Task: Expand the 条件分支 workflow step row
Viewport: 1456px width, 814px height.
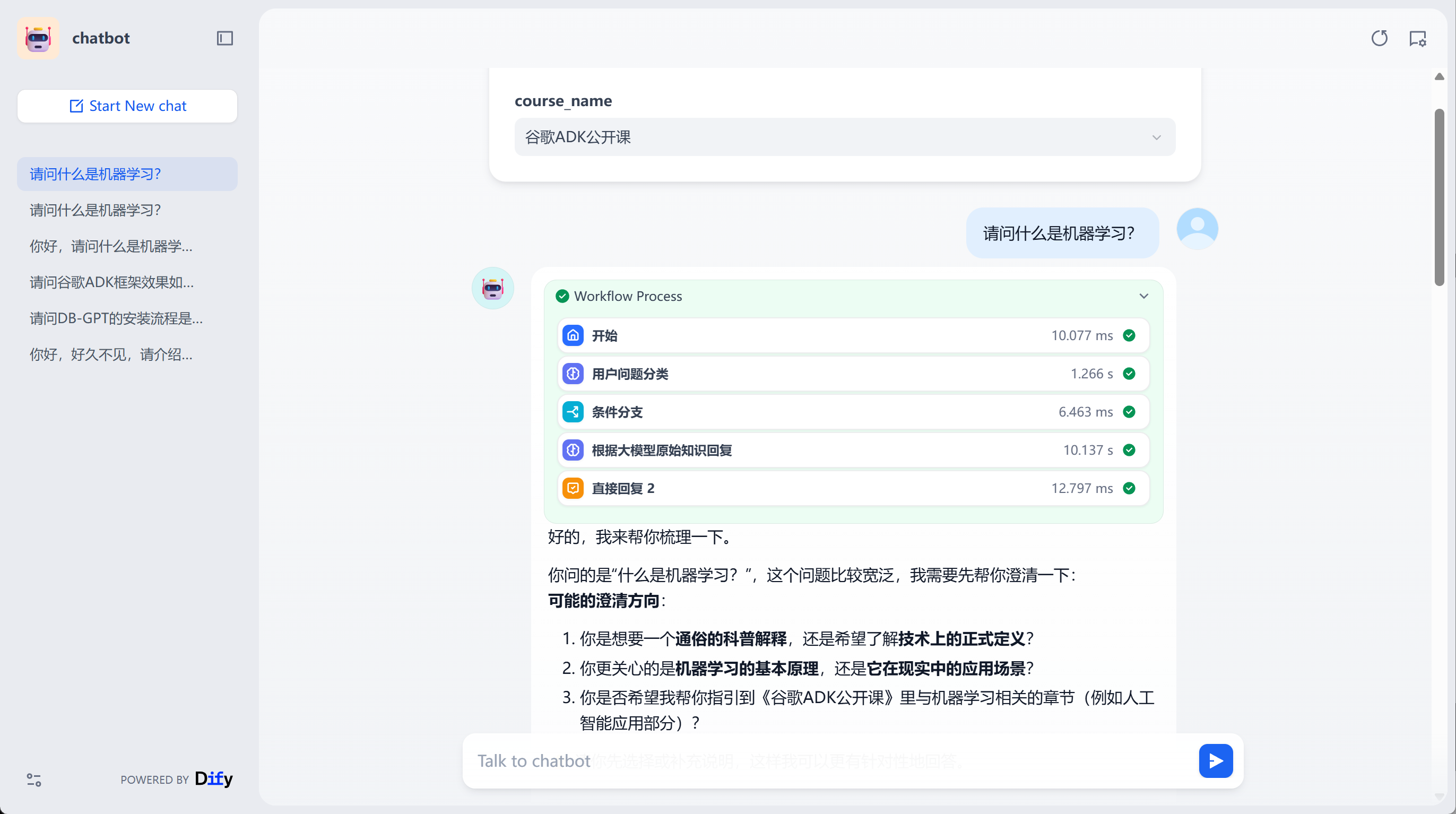Action: (853, 412)
